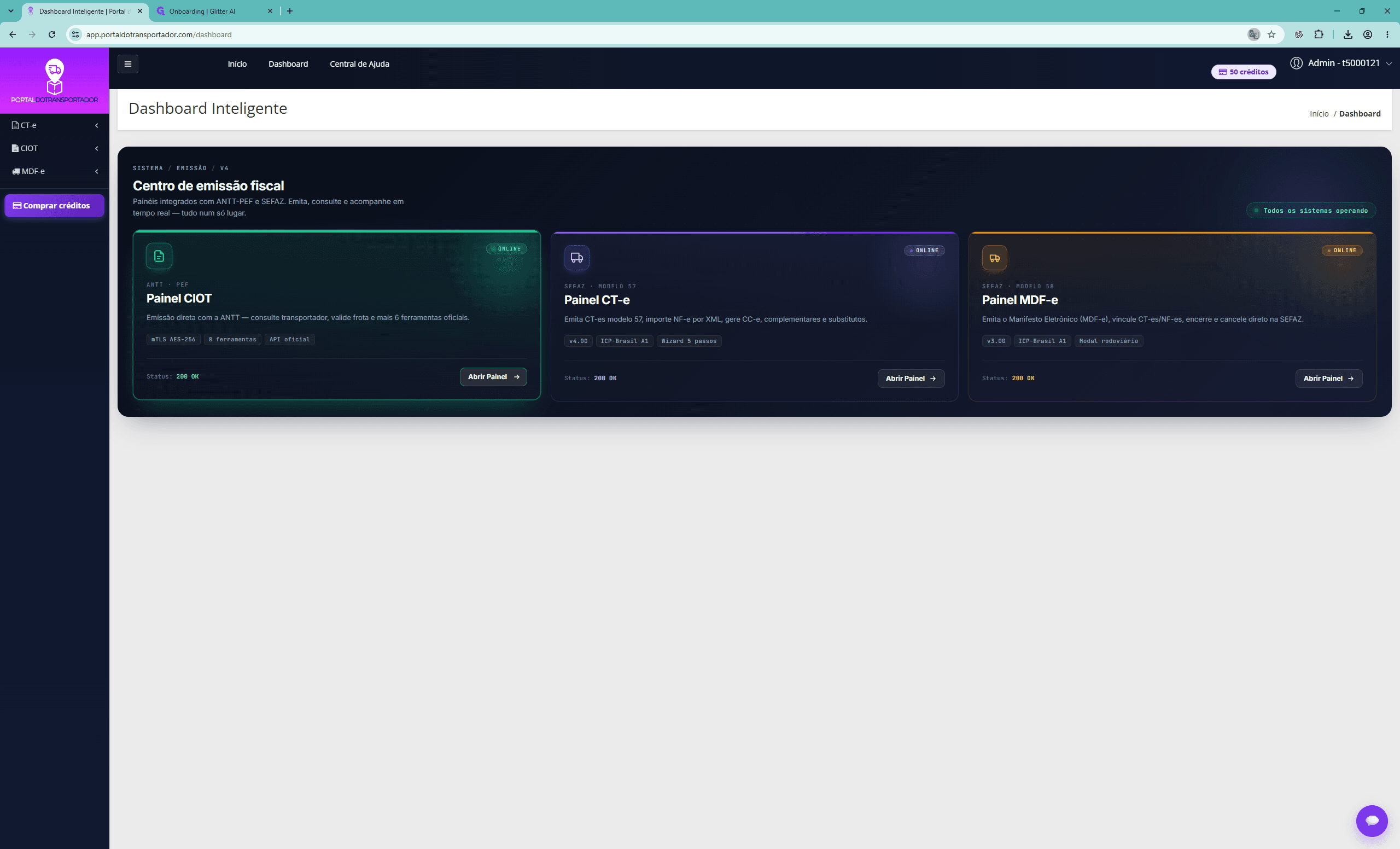Click the Painel MDF-e truck icon
The height and width of the screenshot is (849, 1400).
point(994,258)
